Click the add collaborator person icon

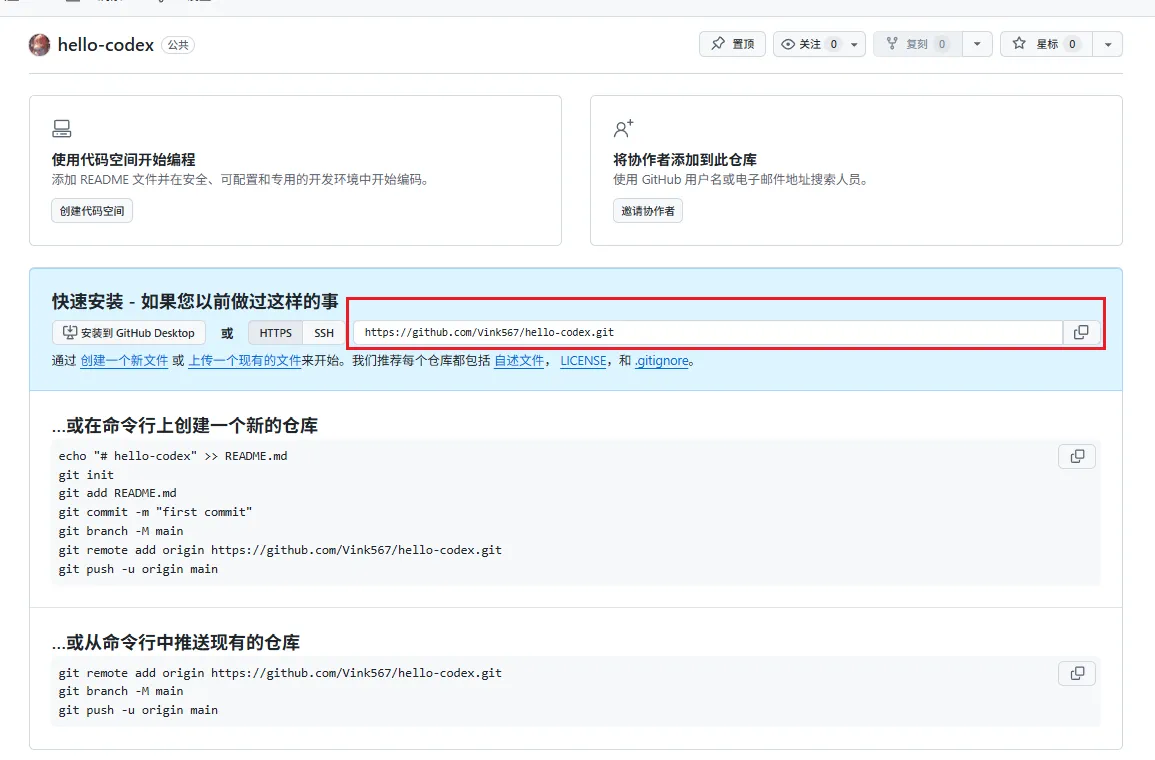623,129
